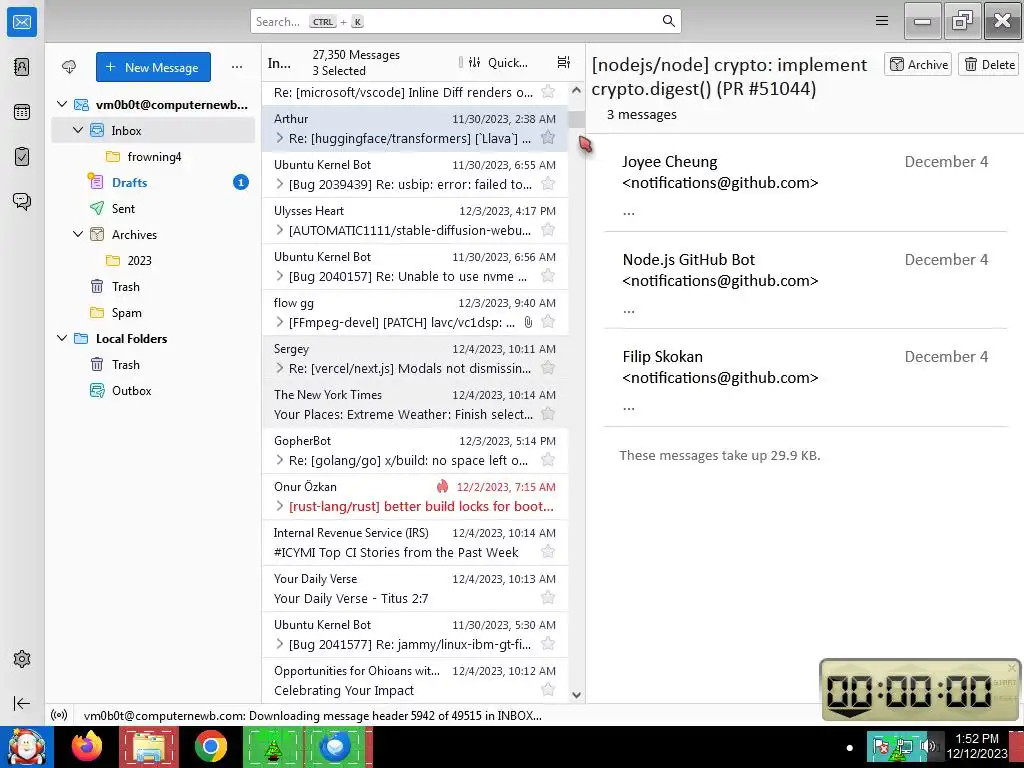Archive the selected conversation
1024x768 pixels.
[x=918, y=64]
